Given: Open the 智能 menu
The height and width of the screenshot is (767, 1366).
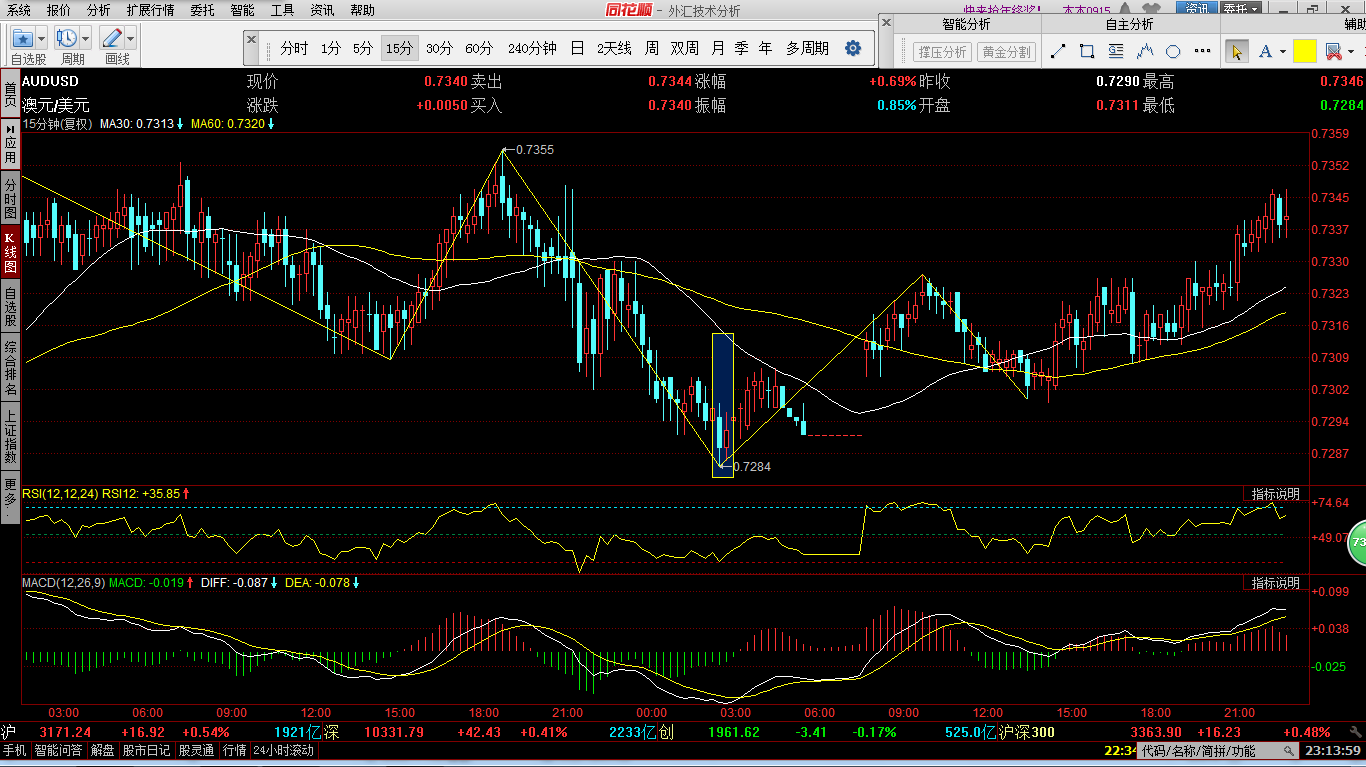Looking at the screenshot, I should click(242, 10).
